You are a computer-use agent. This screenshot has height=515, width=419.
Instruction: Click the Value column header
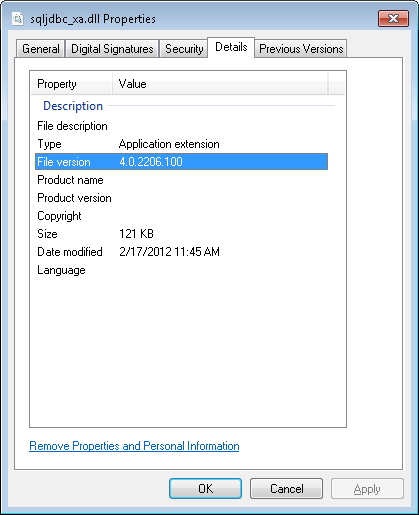tap(220, 84)
